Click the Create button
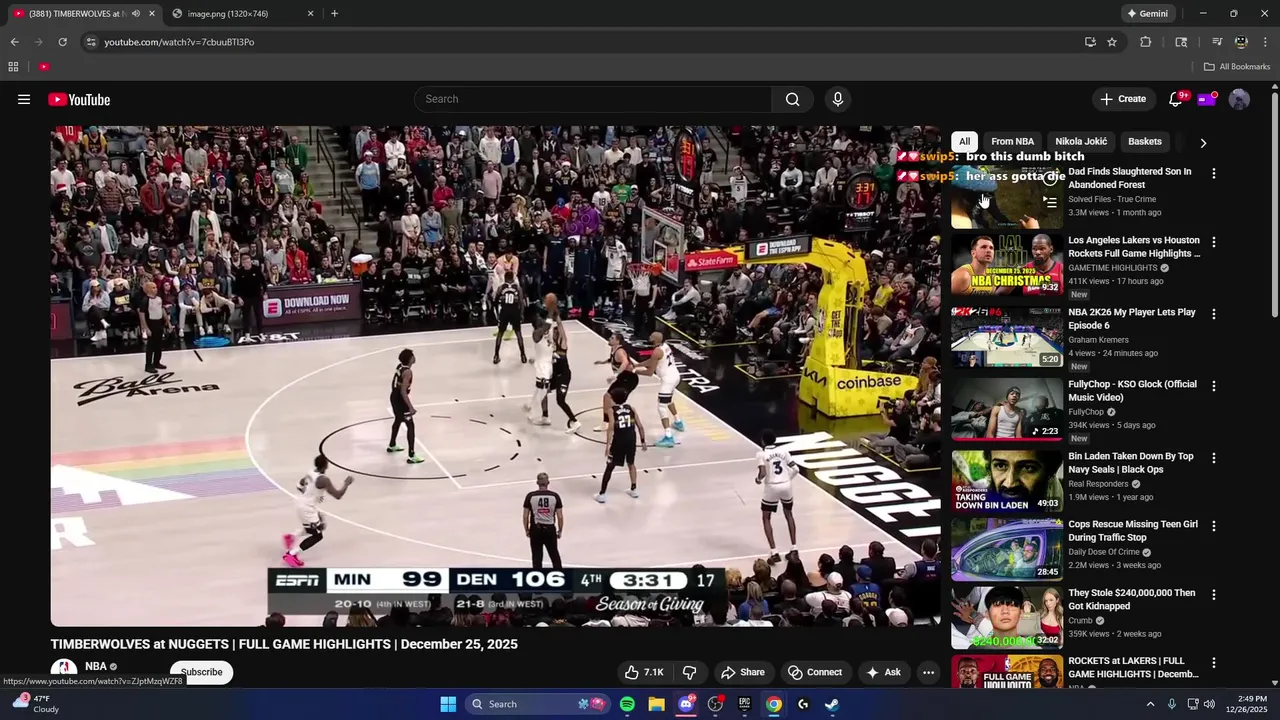This screenshot has width=1280, height=720. coord(1123,99)
